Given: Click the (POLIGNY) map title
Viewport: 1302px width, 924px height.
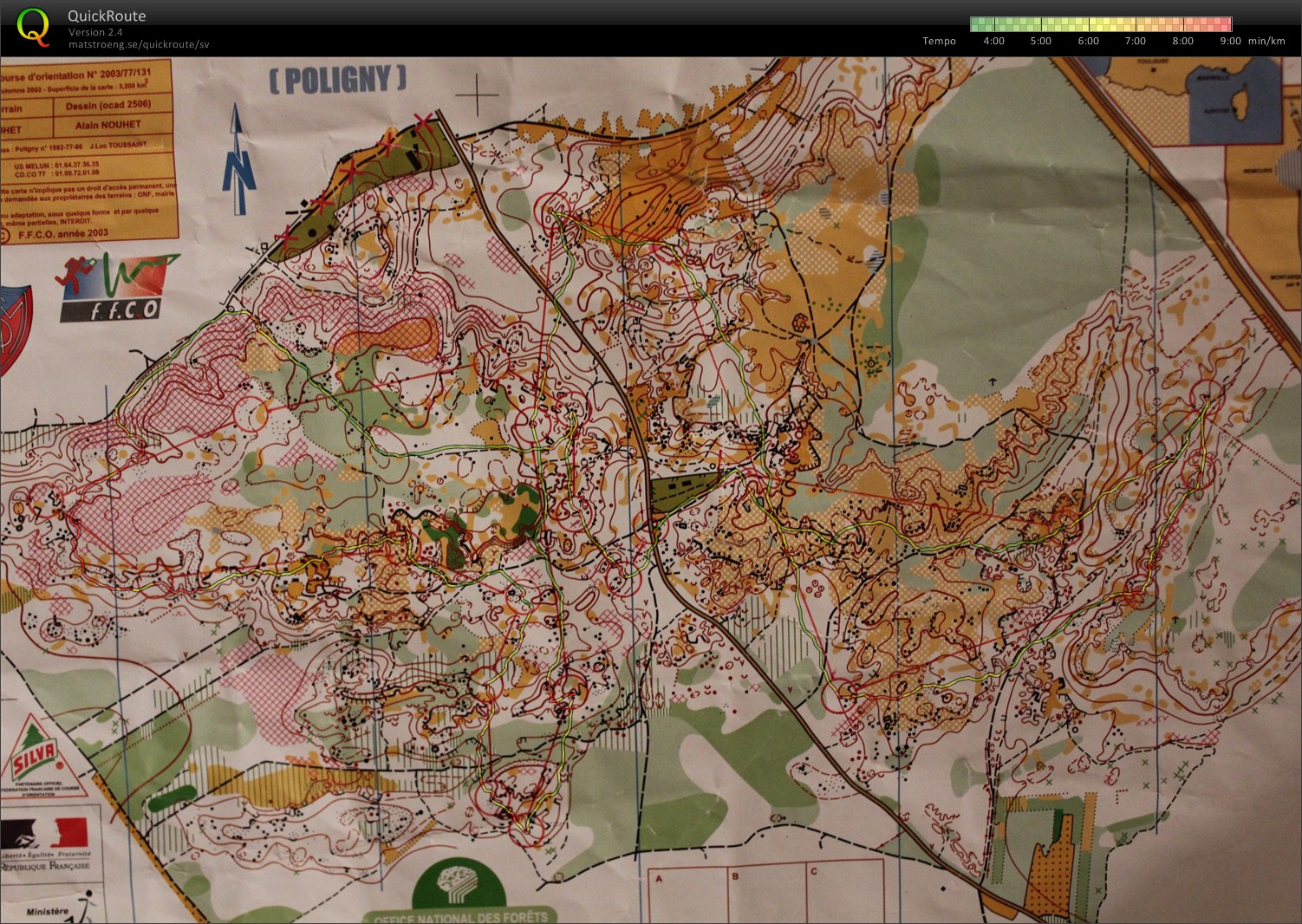Looking at the screenshot, I should point(337,80).
